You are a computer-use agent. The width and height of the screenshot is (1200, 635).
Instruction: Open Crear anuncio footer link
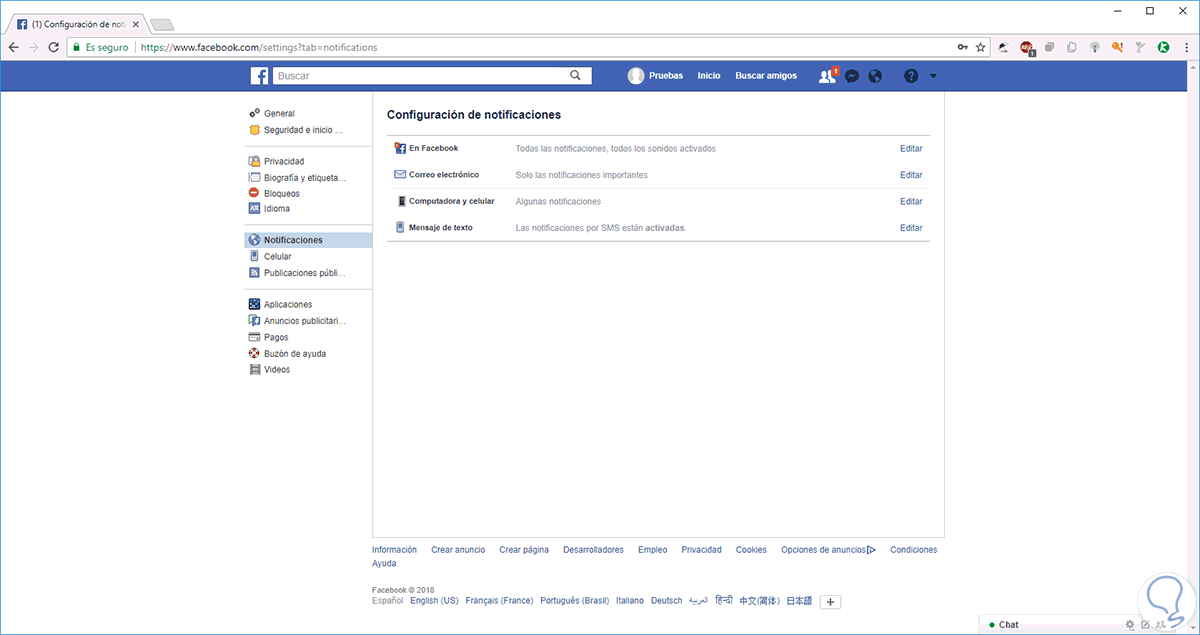(458, 550)
